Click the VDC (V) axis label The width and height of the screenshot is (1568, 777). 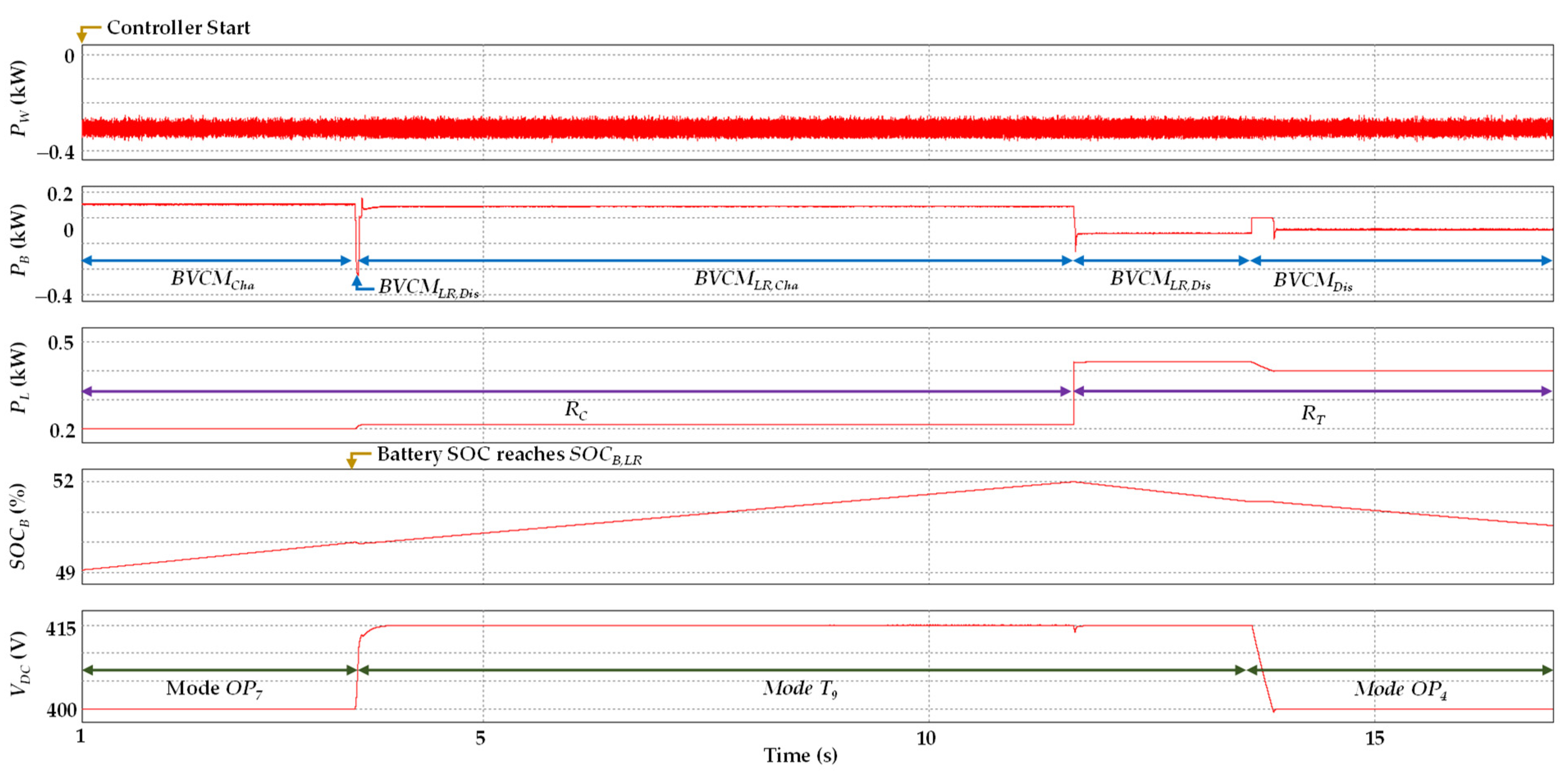(19, 664)
